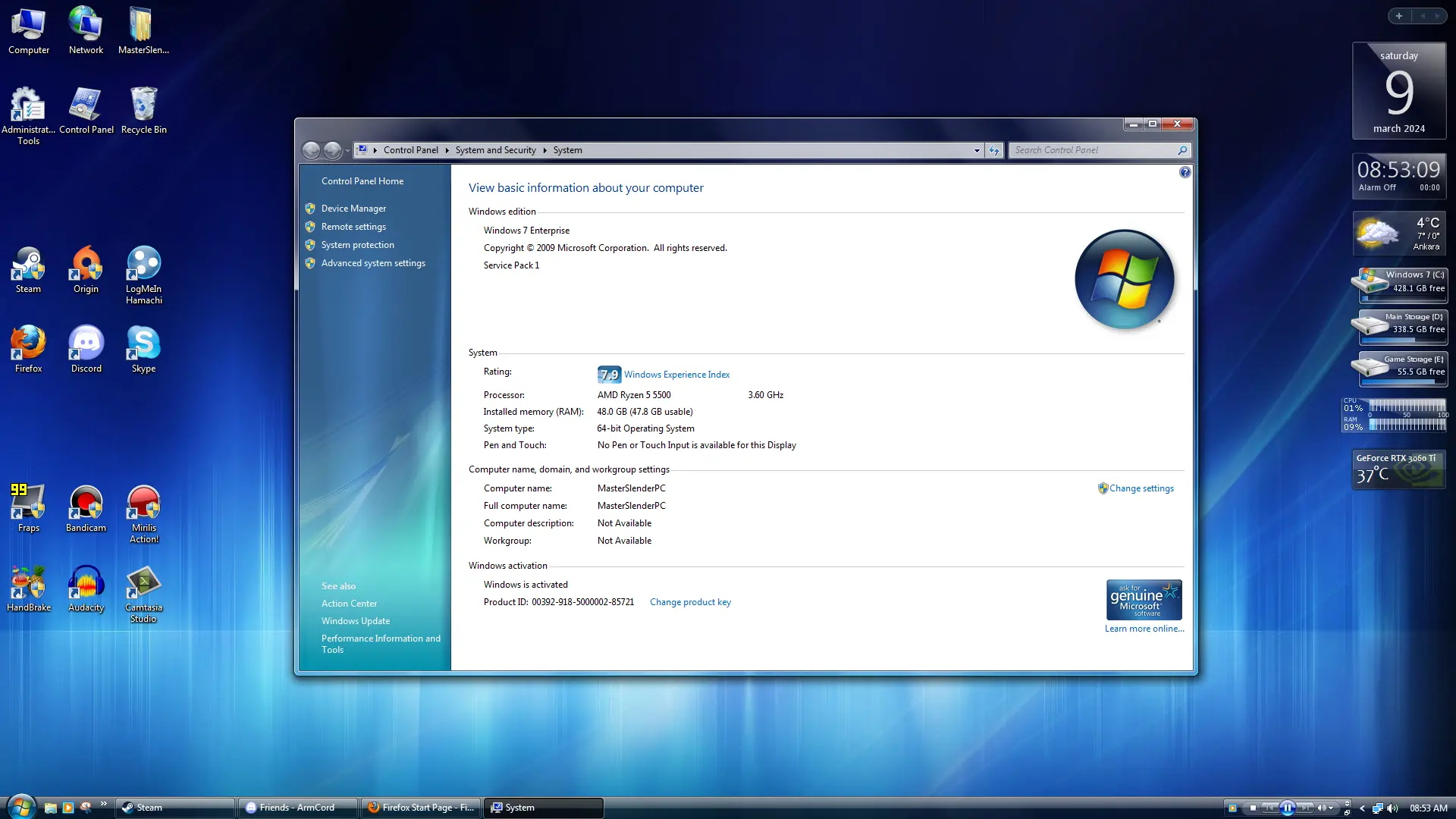Open the Windows Experience Index link
The width and height of the screenshot is (1456, 819).
[x=676, y=375]
